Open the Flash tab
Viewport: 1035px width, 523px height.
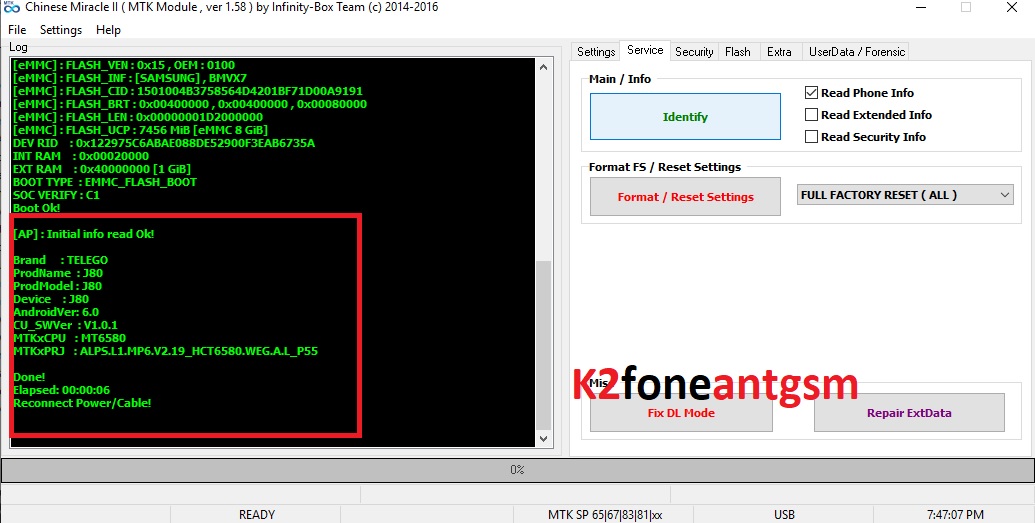tap(737, 52)
